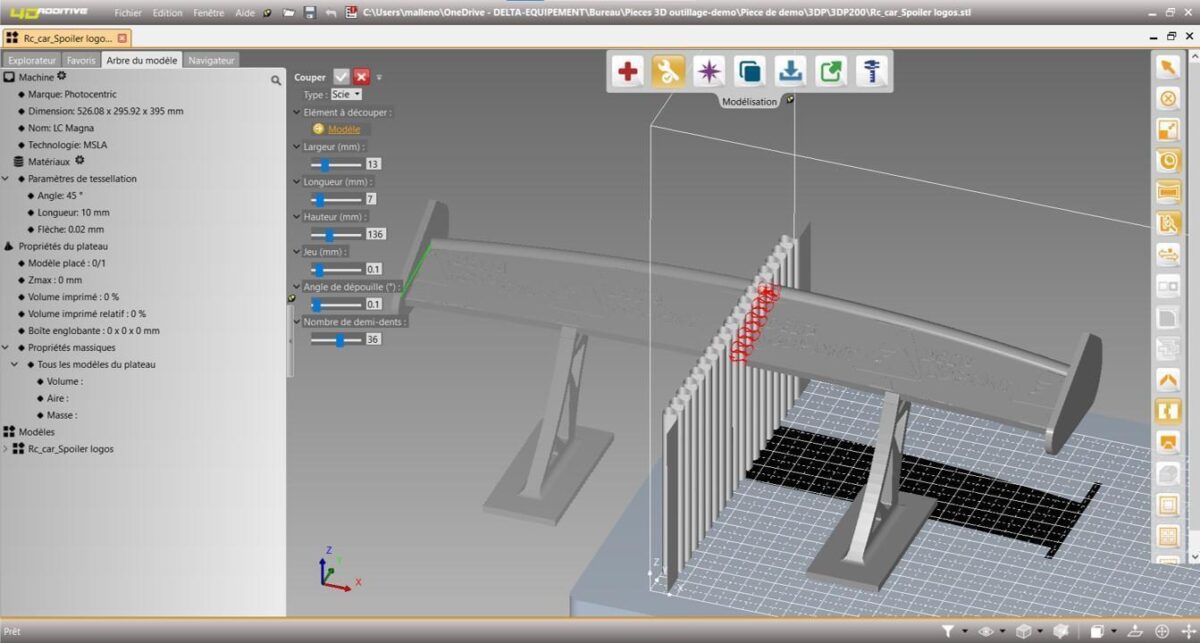1200x643 pixels.
Task: Open the teal stacked-squares duplicate tool
Action: 750,72
